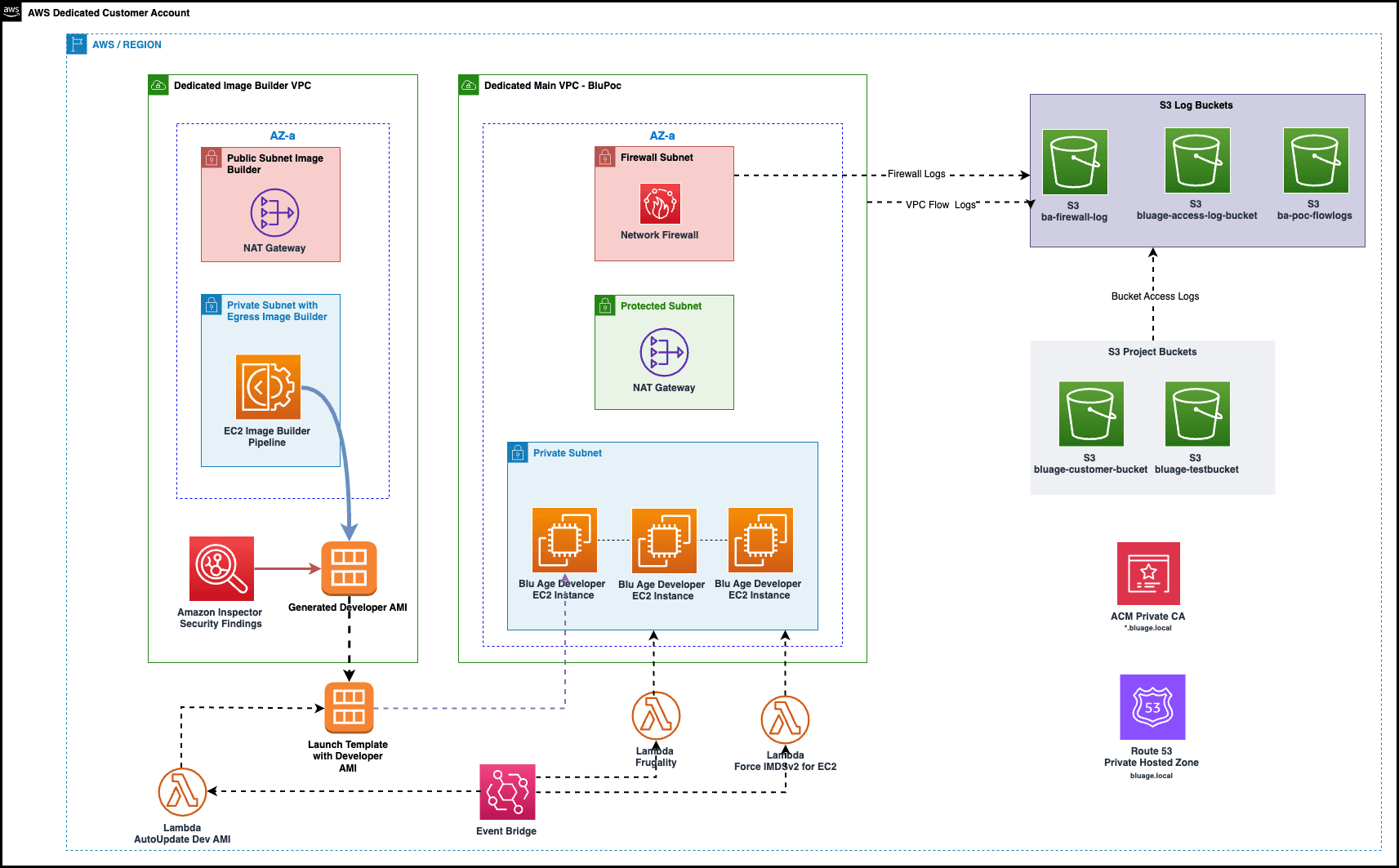This screenshot has width=1399, height=868.
Task: Click the Lambda Frugality icon
Action: click(656, 714)
